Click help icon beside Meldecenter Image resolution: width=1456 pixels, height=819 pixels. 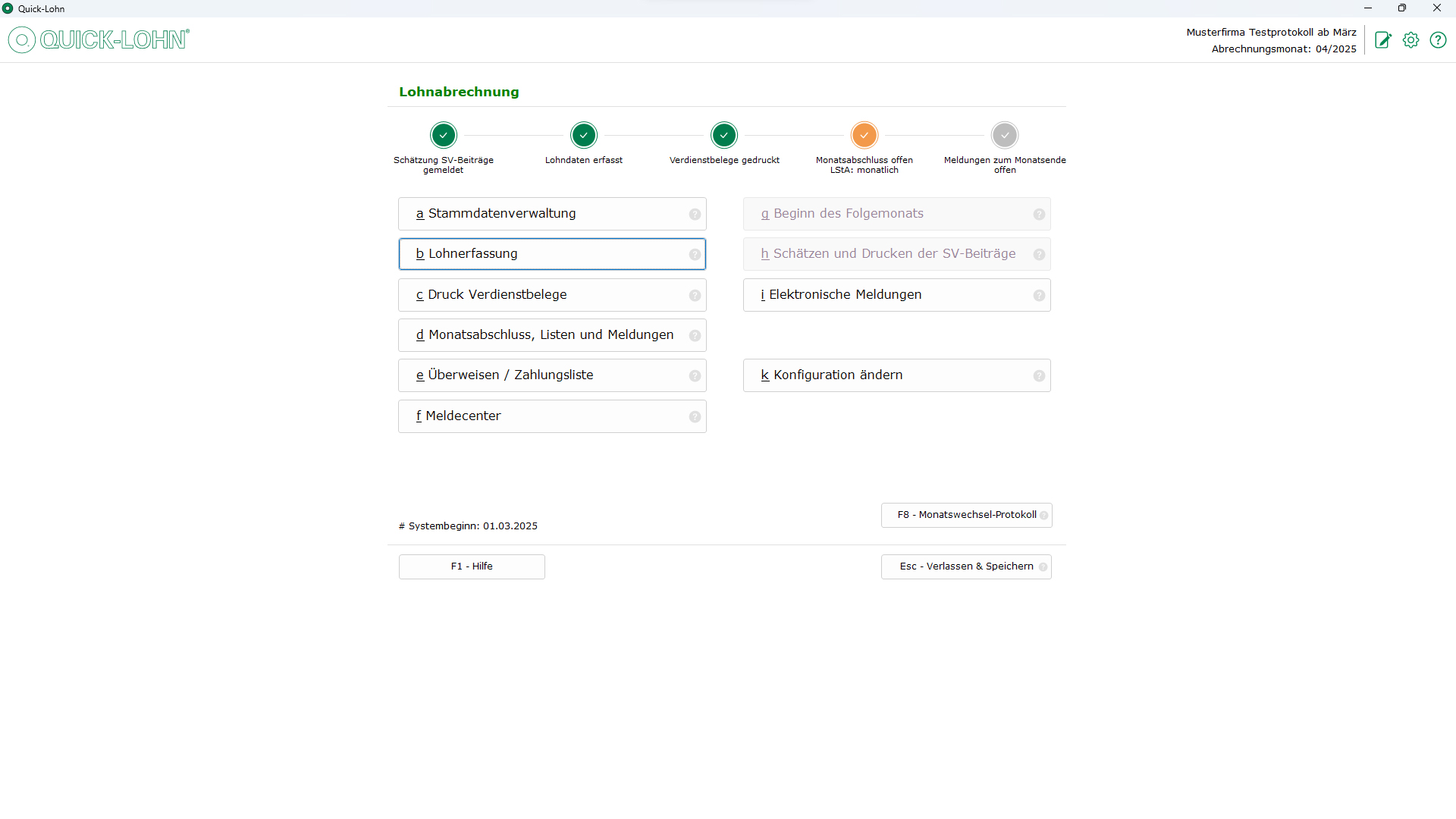(x=695, y=417)
